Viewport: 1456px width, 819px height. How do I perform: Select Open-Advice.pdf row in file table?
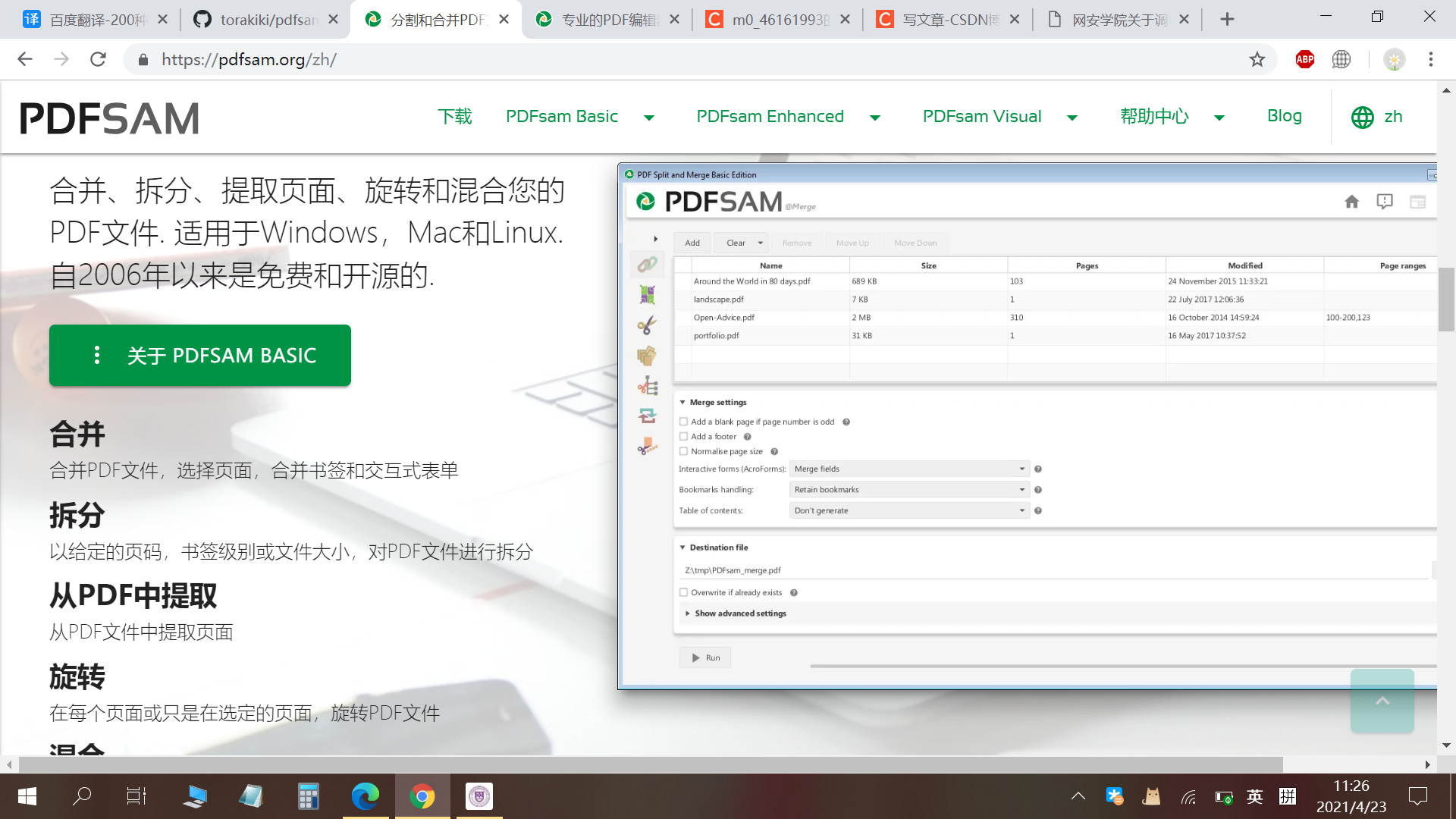1054,318
